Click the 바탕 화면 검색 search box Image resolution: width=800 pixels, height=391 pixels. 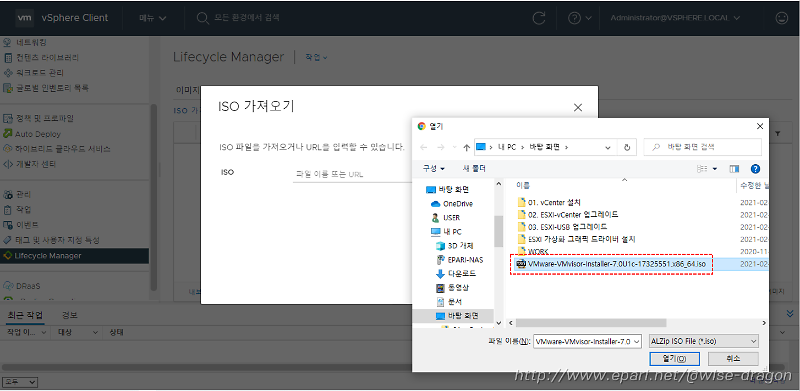703,147
